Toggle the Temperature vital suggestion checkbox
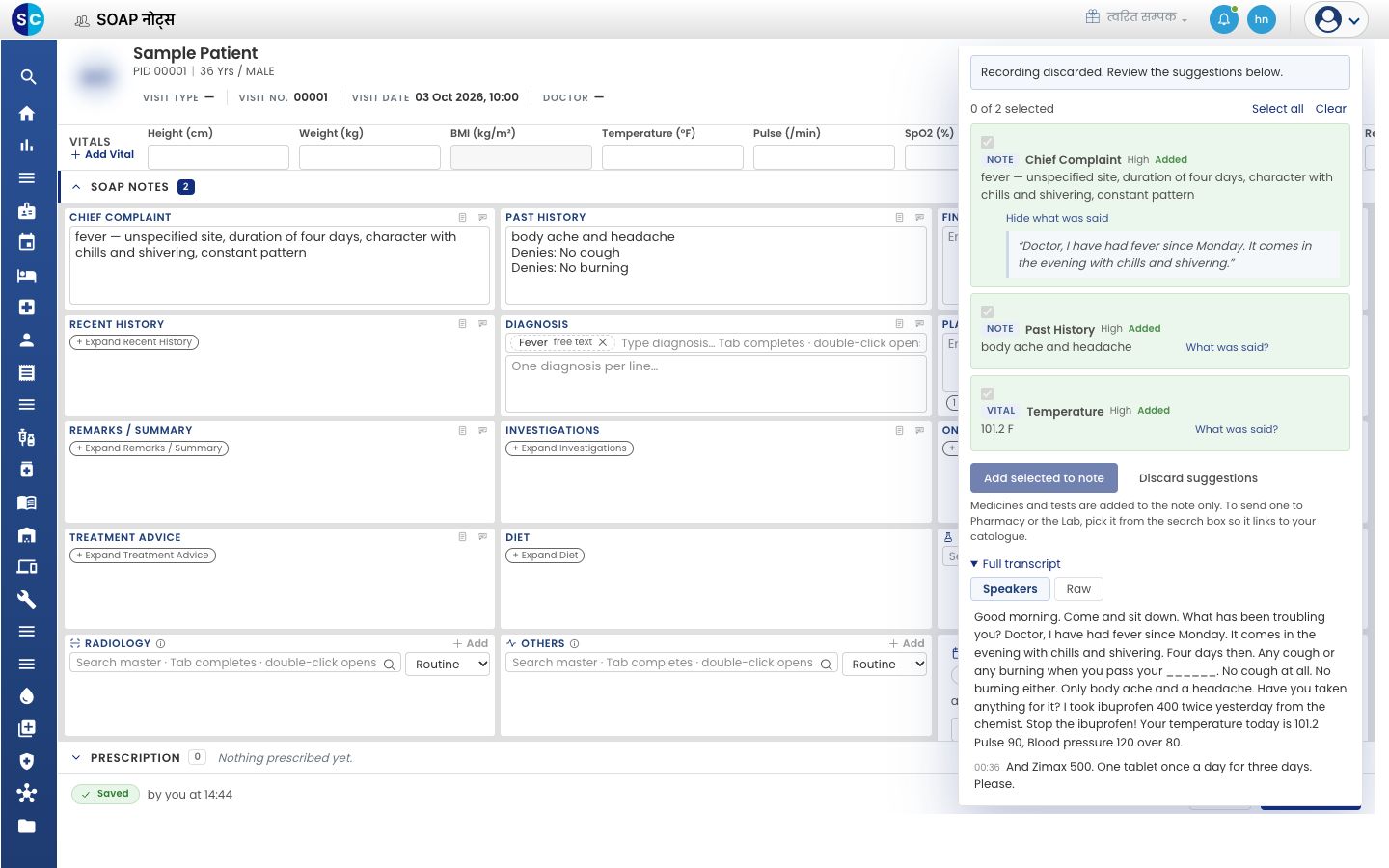This screenshot has width=1389, height=868. coord(987,393)
